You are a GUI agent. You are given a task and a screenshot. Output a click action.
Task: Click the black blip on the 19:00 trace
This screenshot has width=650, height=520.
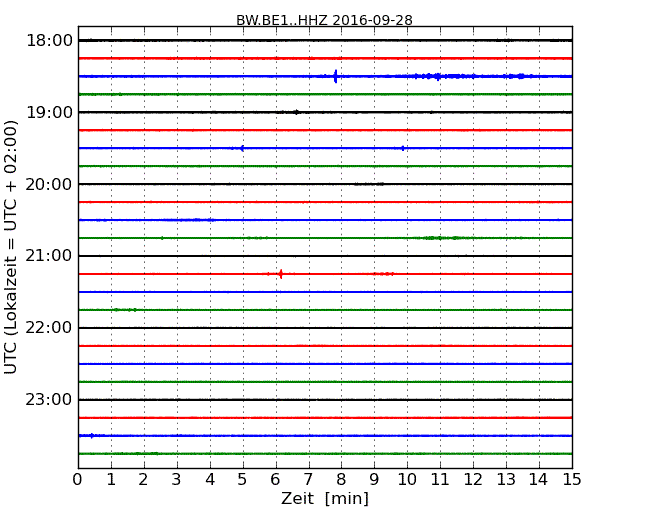tap(296, 112)
